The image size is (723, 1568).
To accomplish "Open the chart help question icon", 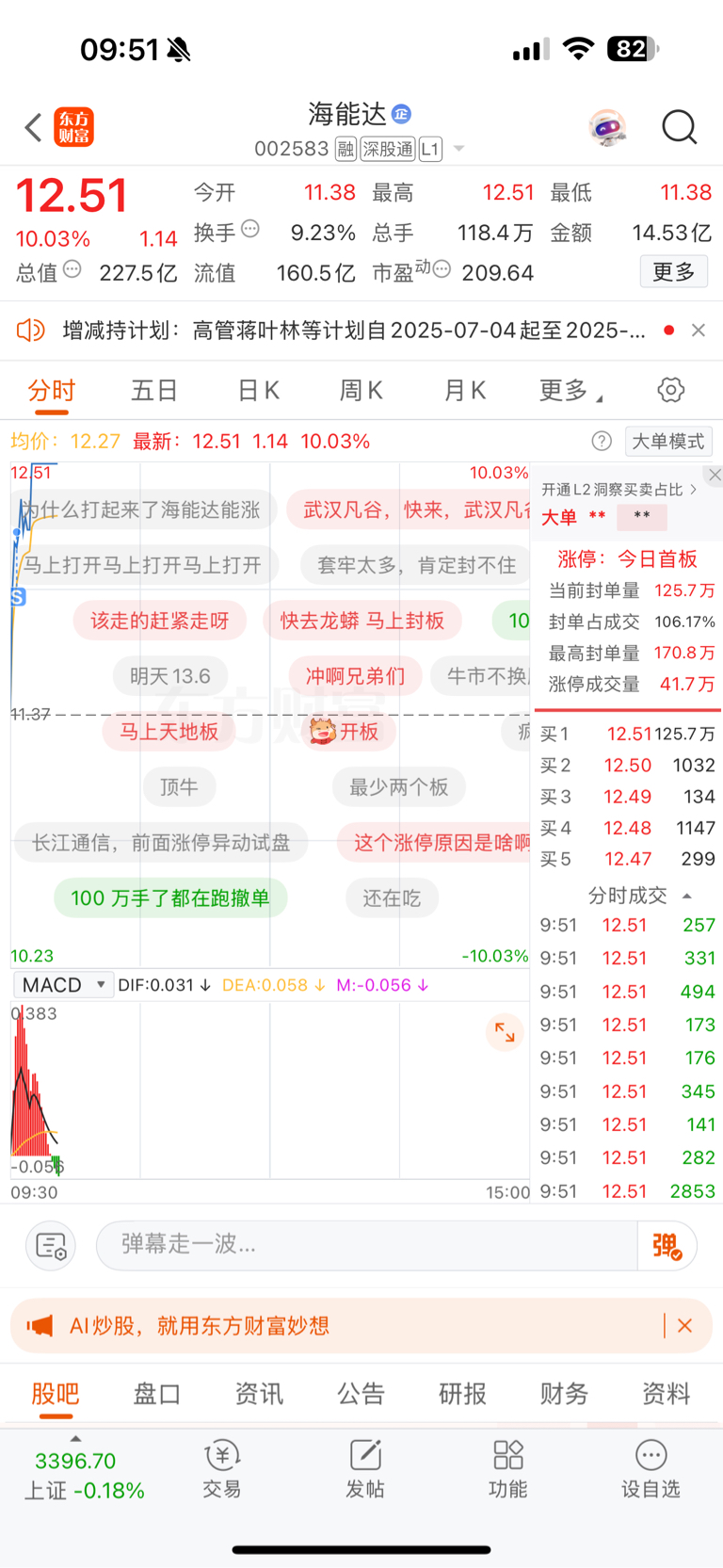I will (x=602, y=441).
